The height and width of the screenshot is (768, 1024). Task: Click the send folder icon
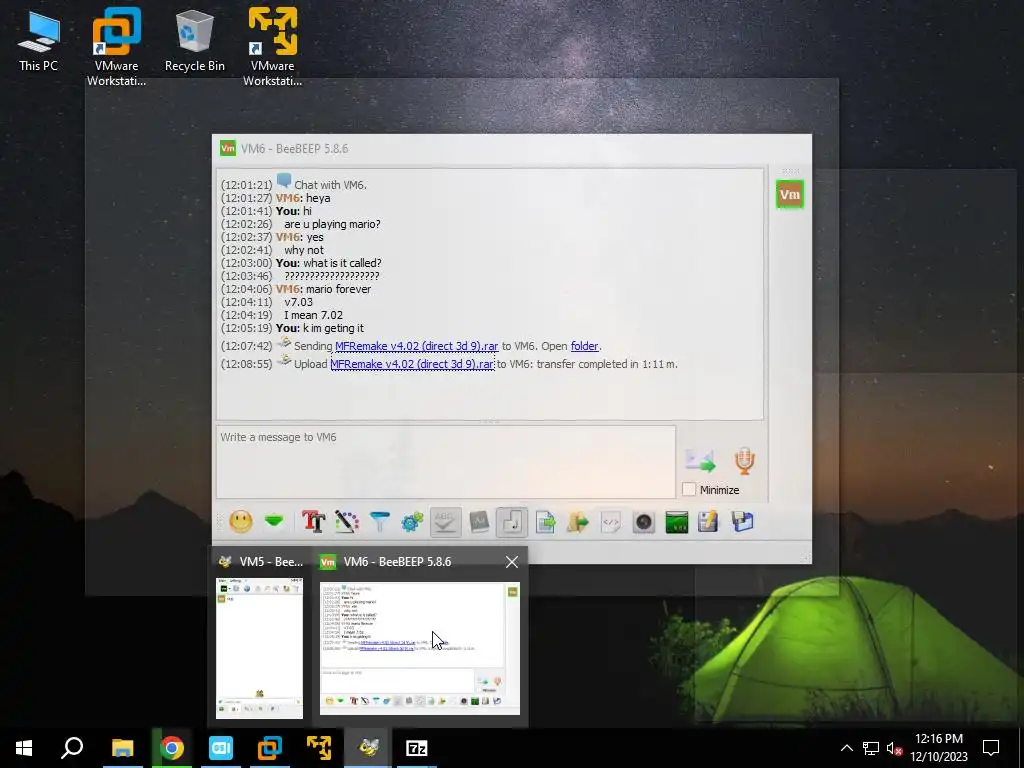(x=578, y=522)
